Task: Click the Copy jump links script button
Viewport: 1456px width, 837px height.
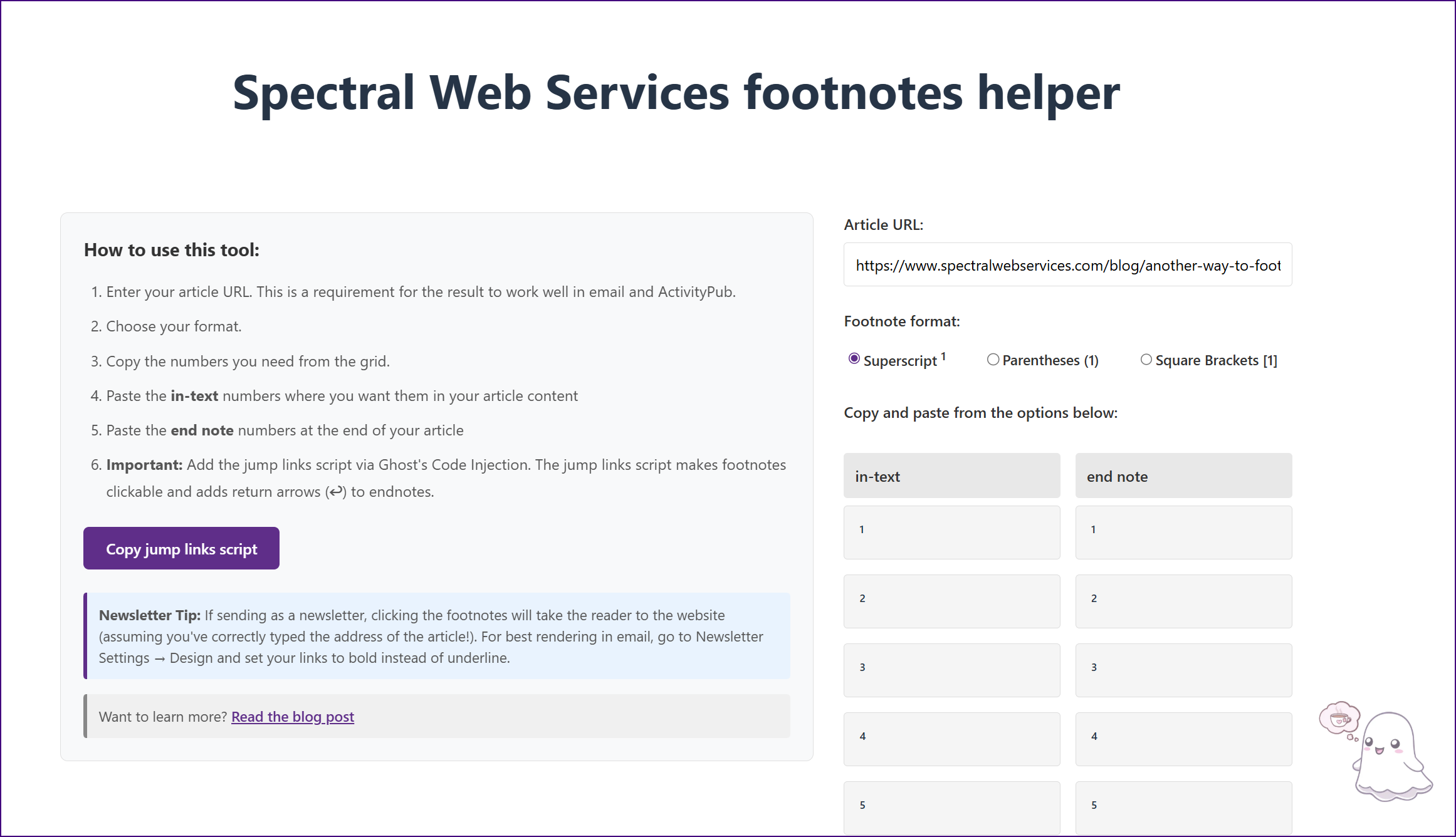Action: pos(181,548)
